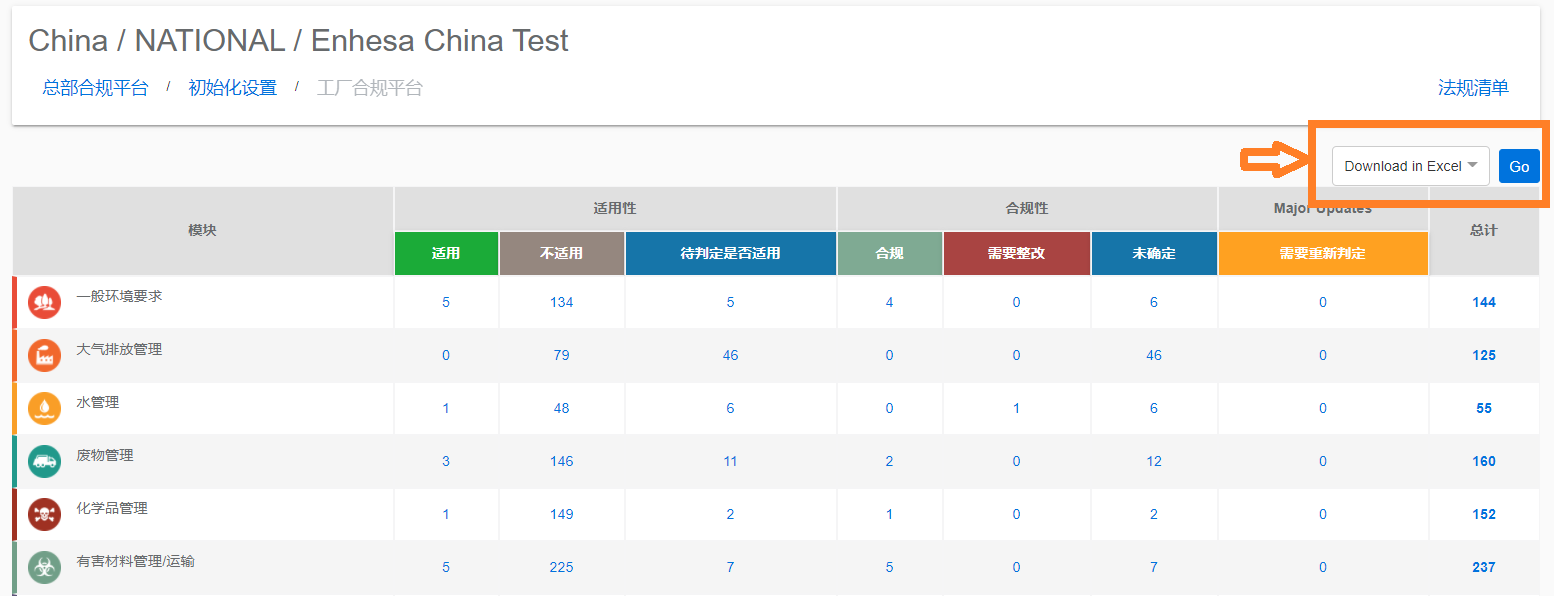This screenshot has width=1559, height=596.
Task: Open the 225 不适用 count for 有害材料管理
Action: (562, 567)
